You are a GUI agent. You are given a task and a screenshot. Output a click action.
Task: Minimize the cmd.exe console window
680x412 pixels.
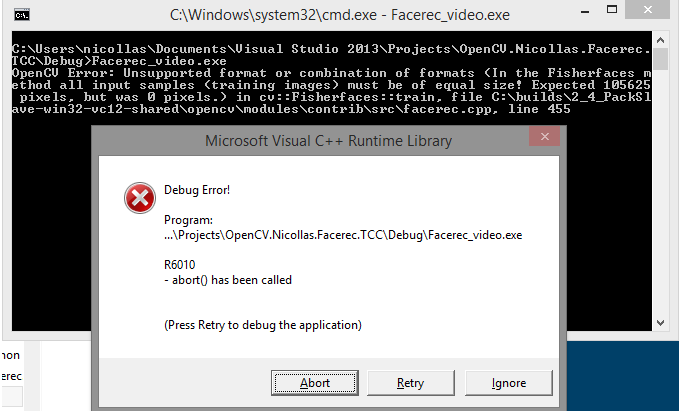click(x=585, y=11)
